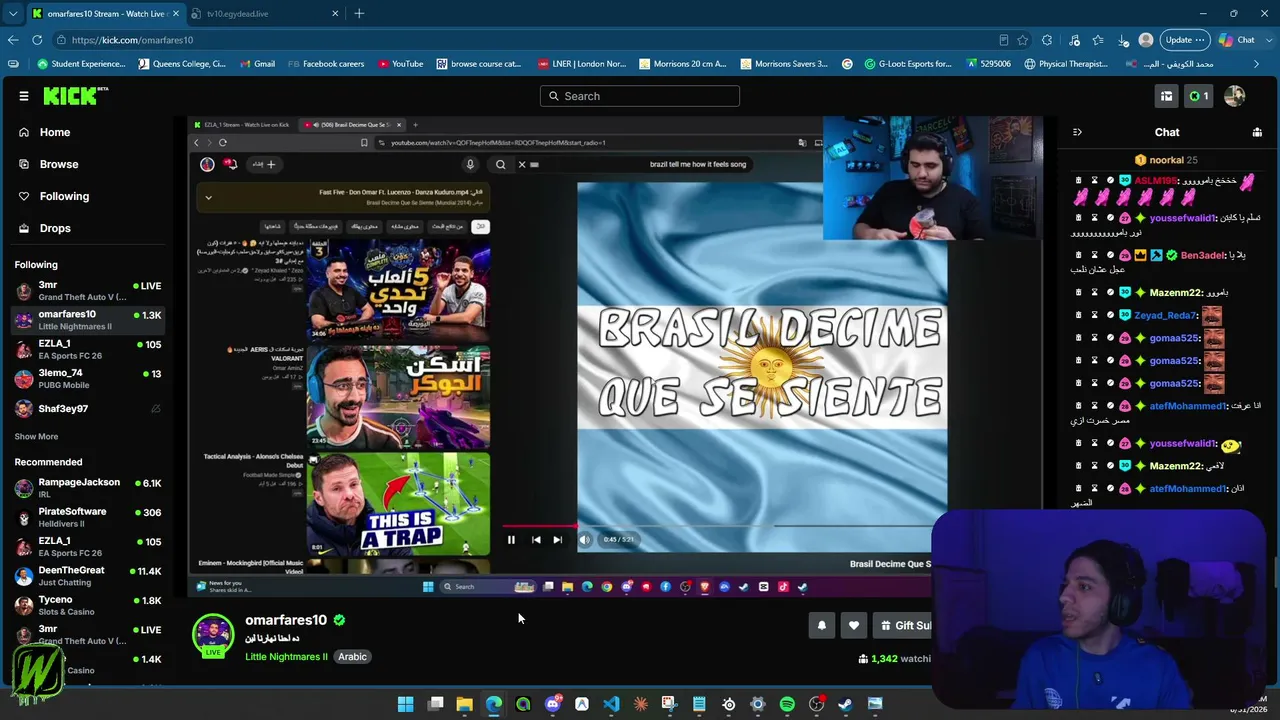Open 3mr channel in Following list
Image resolution: width=1280 pixels, height=720 pixels.
tap(89, 291)
